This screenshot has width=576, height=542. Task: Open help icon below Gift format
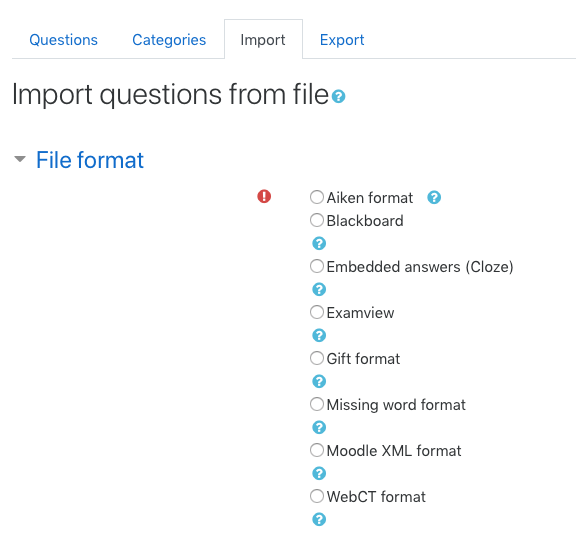click(319, 381)
